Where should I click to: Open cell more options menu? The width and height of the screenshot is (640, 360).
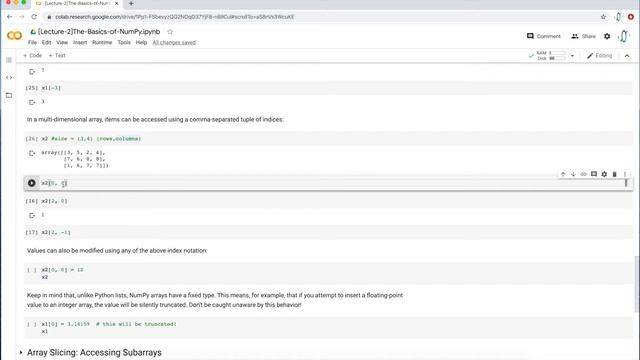pos(624,174)
